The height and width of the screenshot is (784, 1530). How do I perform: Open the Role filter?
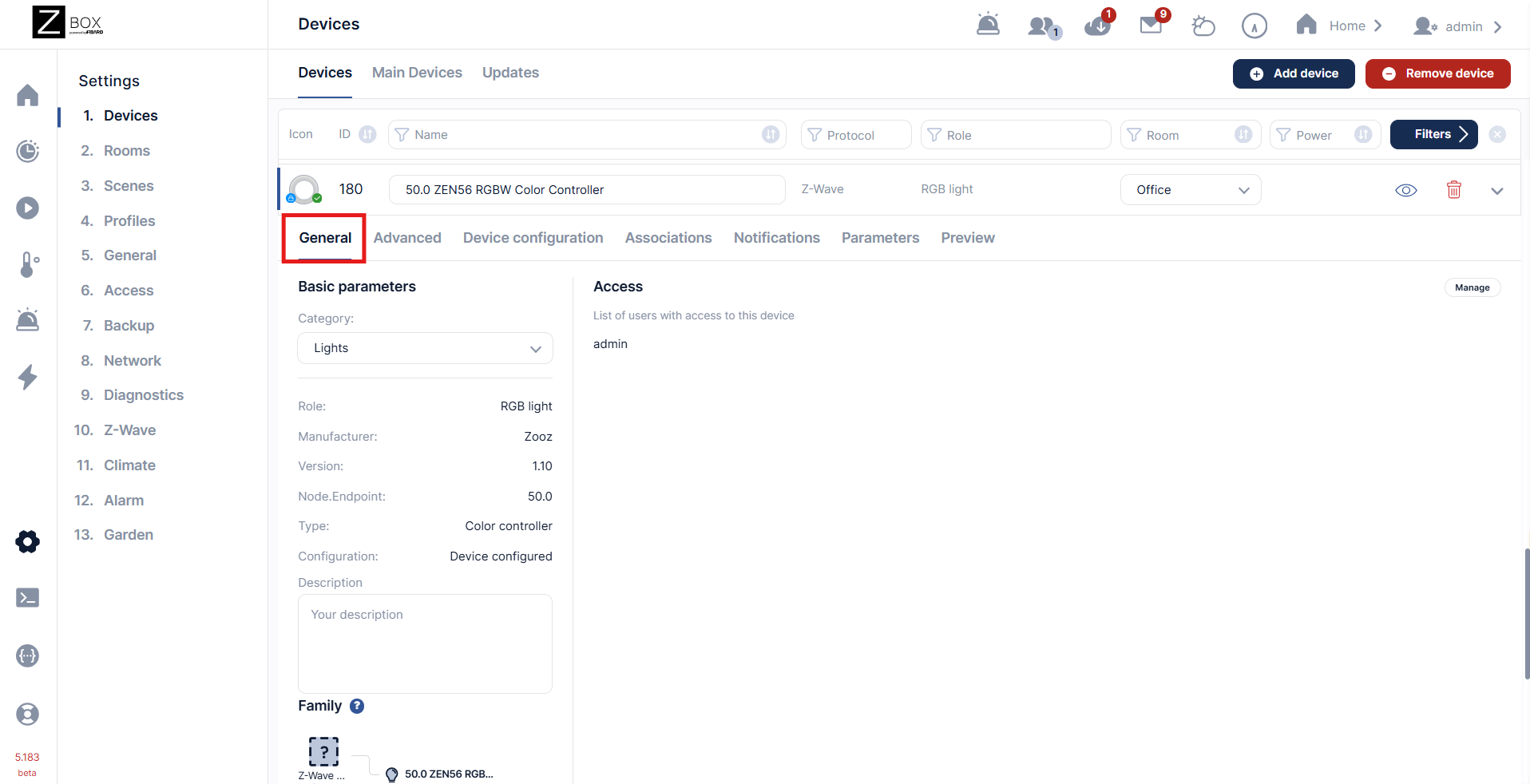pos(1016,135)
